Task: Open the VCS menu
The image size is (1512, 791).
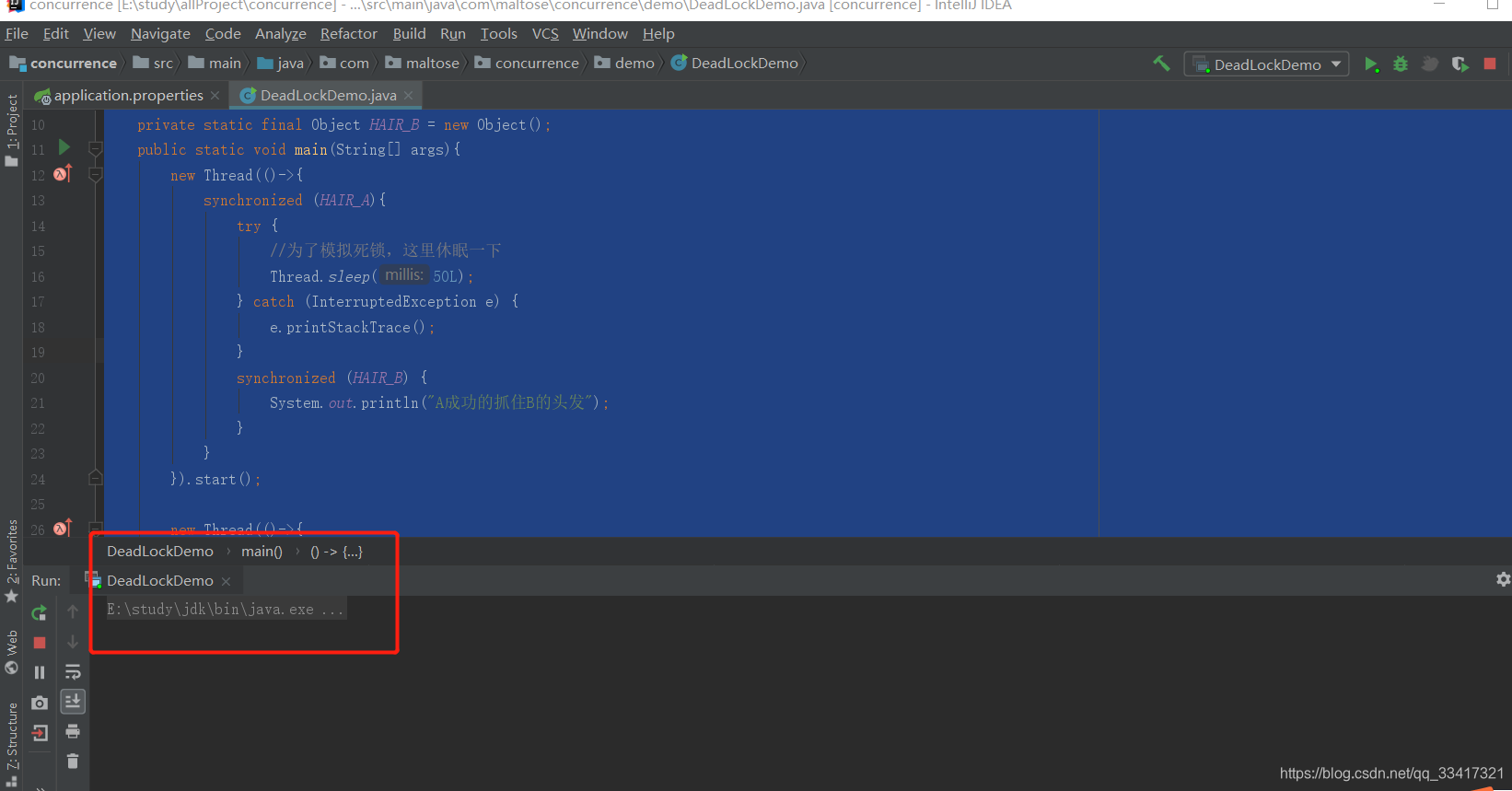Action: [545, 34]
